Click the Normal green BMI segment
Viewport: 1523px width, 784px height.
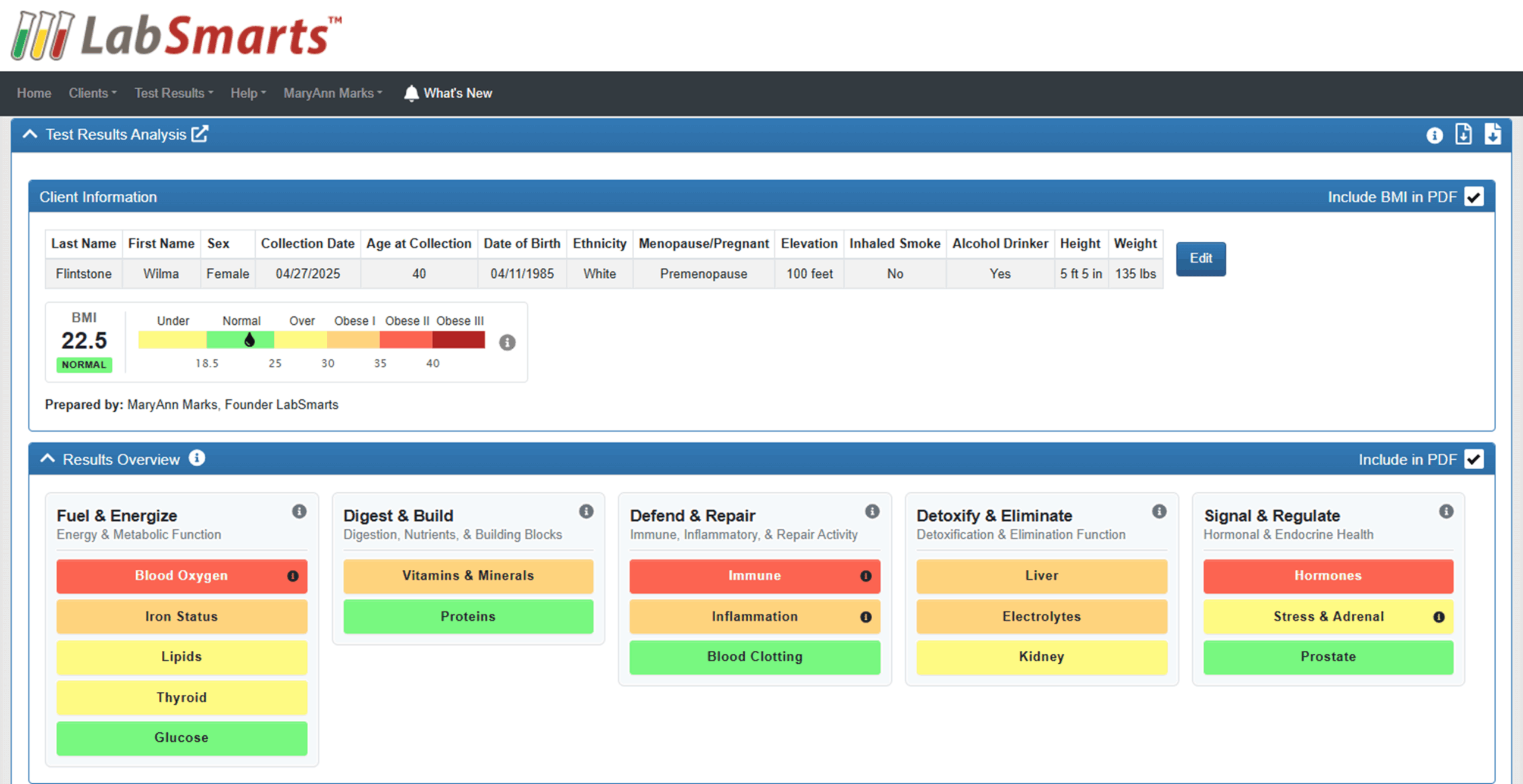pyautogui.click(x=240, y=340)
